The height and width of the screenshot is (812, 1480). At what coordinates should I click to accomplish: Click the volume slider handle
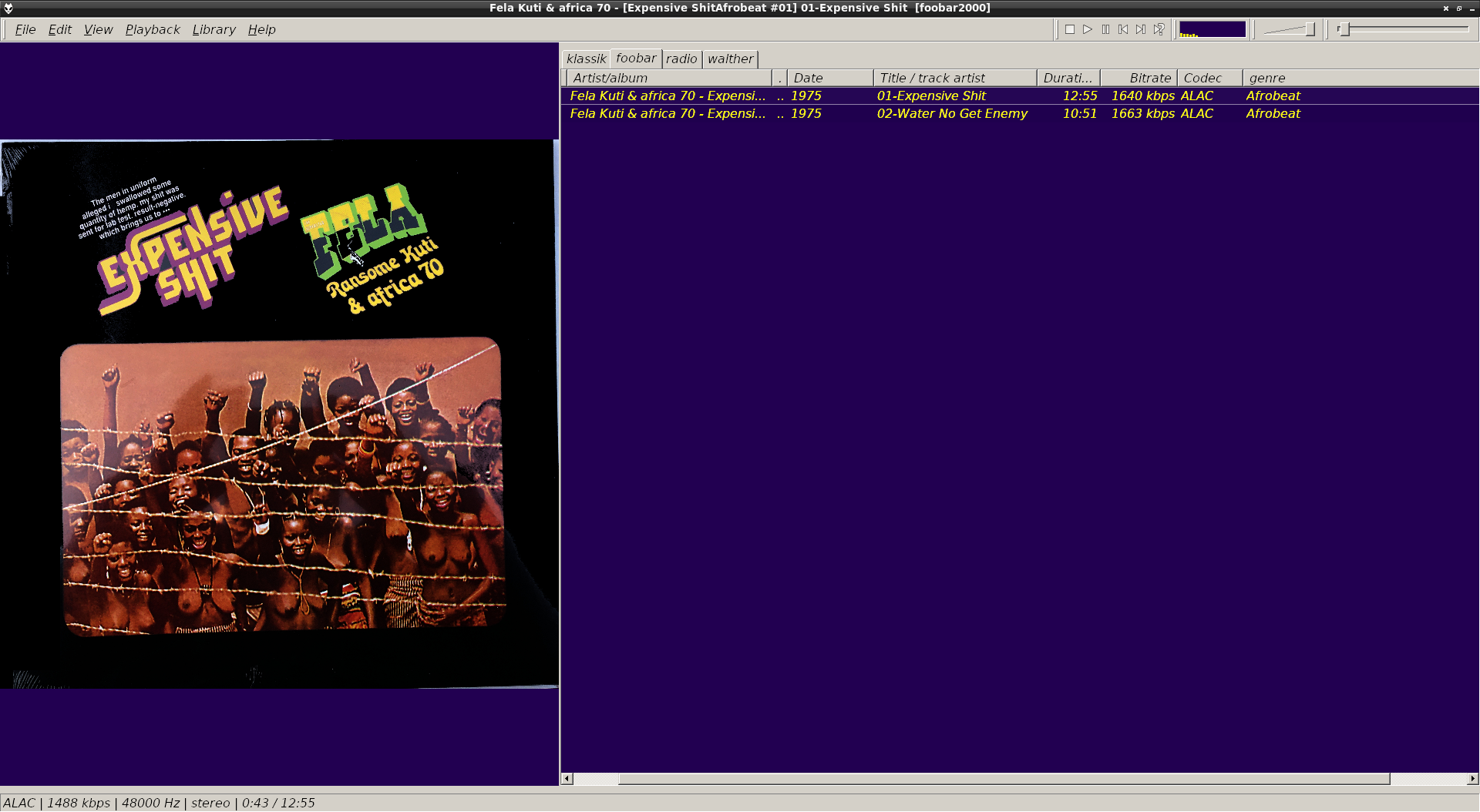click(1310, 29)
